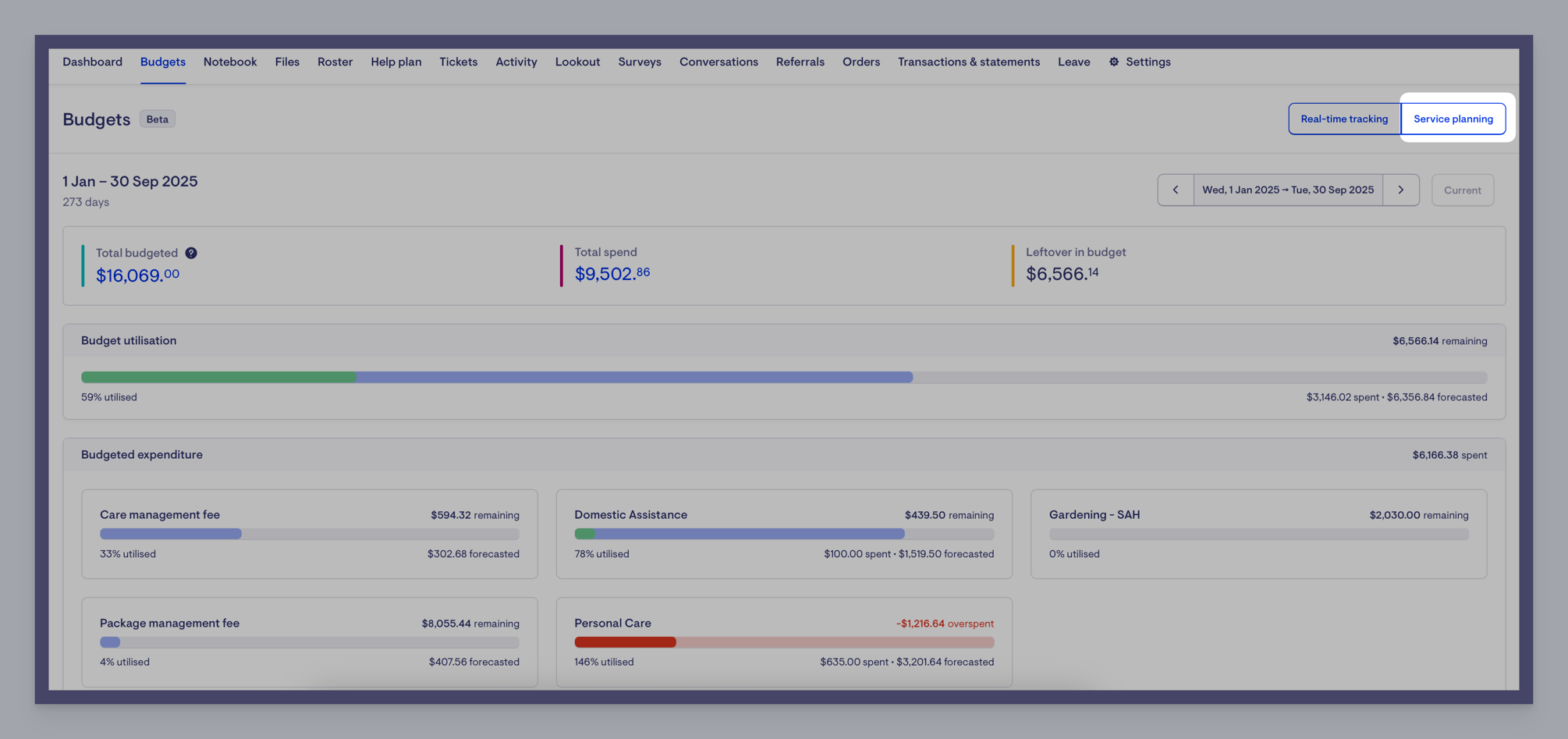Click the Personal Care overspent bar
This screenshot has width=1568, height=739.
coord(784,642)
